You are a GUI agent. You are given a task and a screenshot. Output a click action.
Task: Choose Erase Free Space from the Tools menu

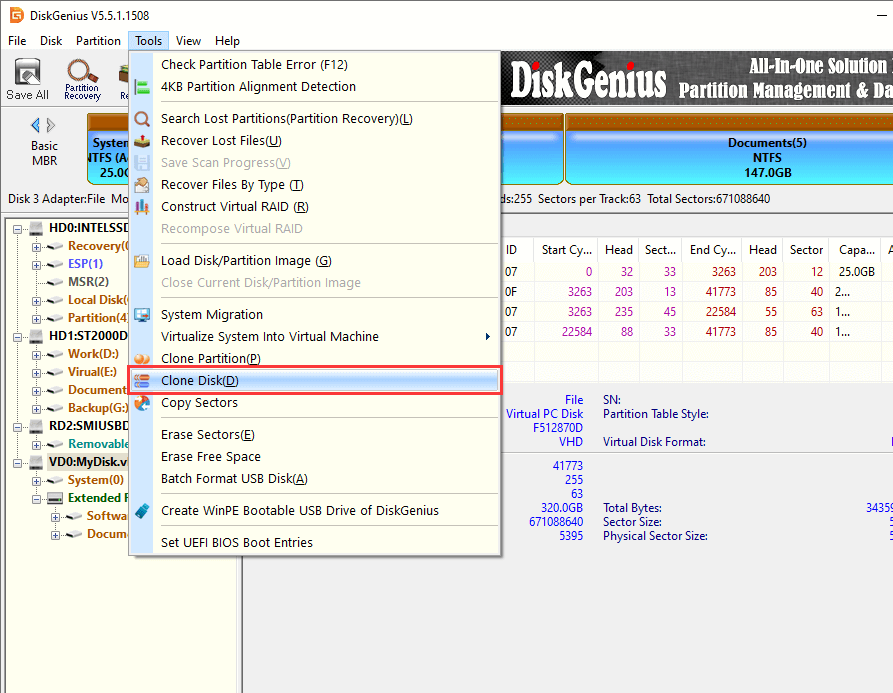(x=210, y=457)
